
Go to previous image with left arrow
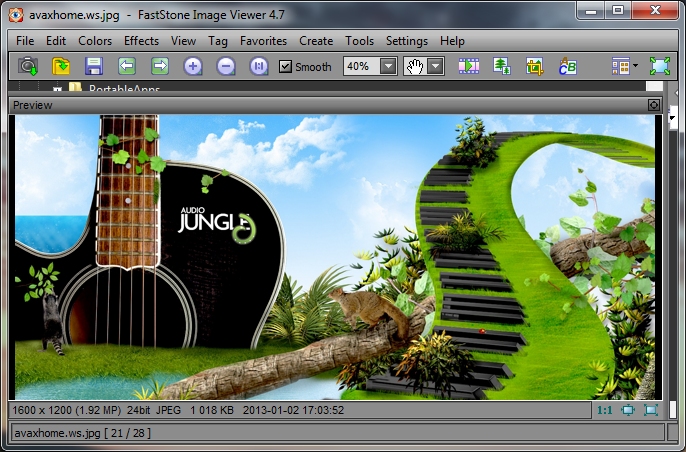coord(127,67)
